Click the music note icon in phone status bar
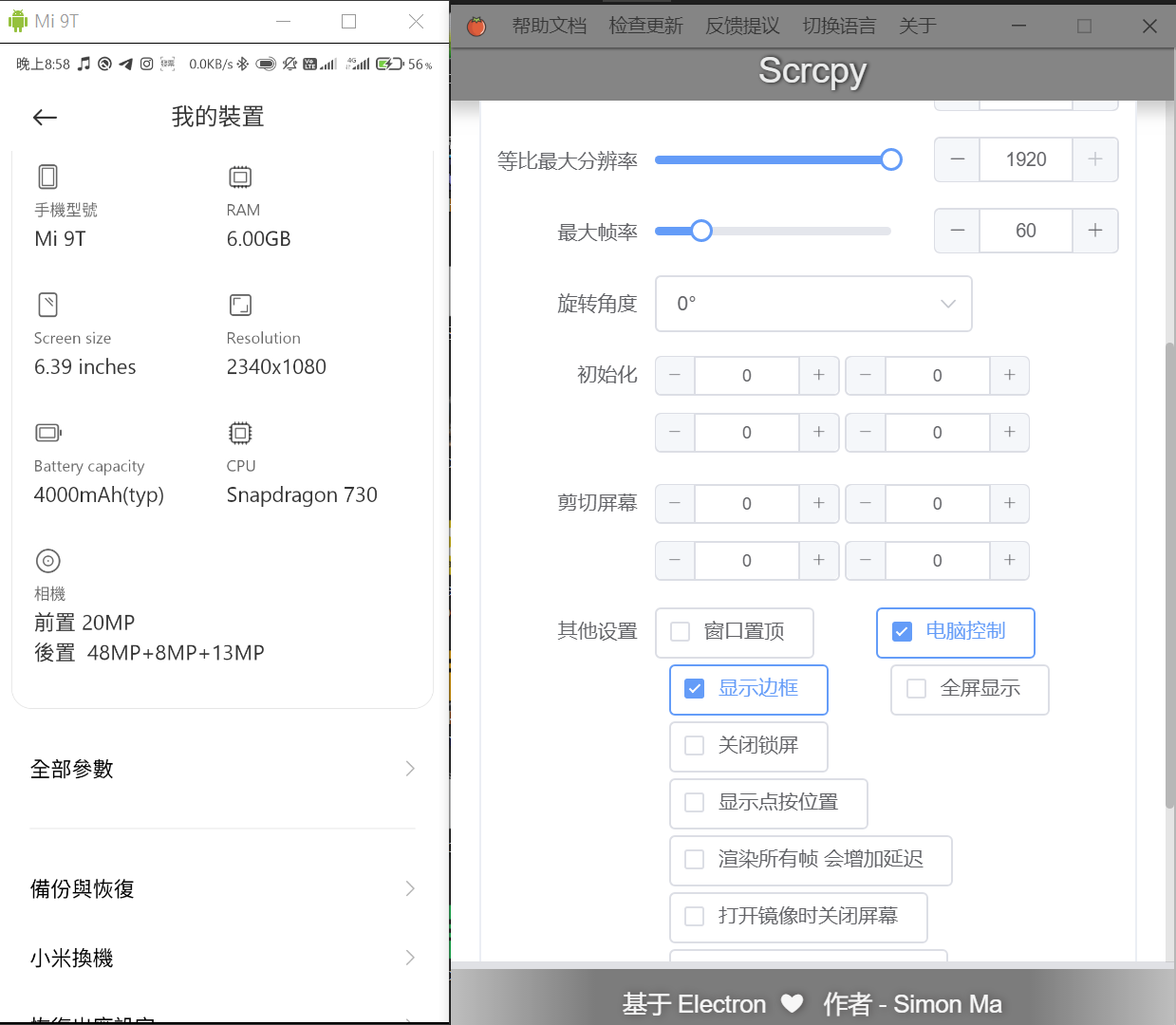This screenshot has height=1025, width=1176. (x=84, y=64)
